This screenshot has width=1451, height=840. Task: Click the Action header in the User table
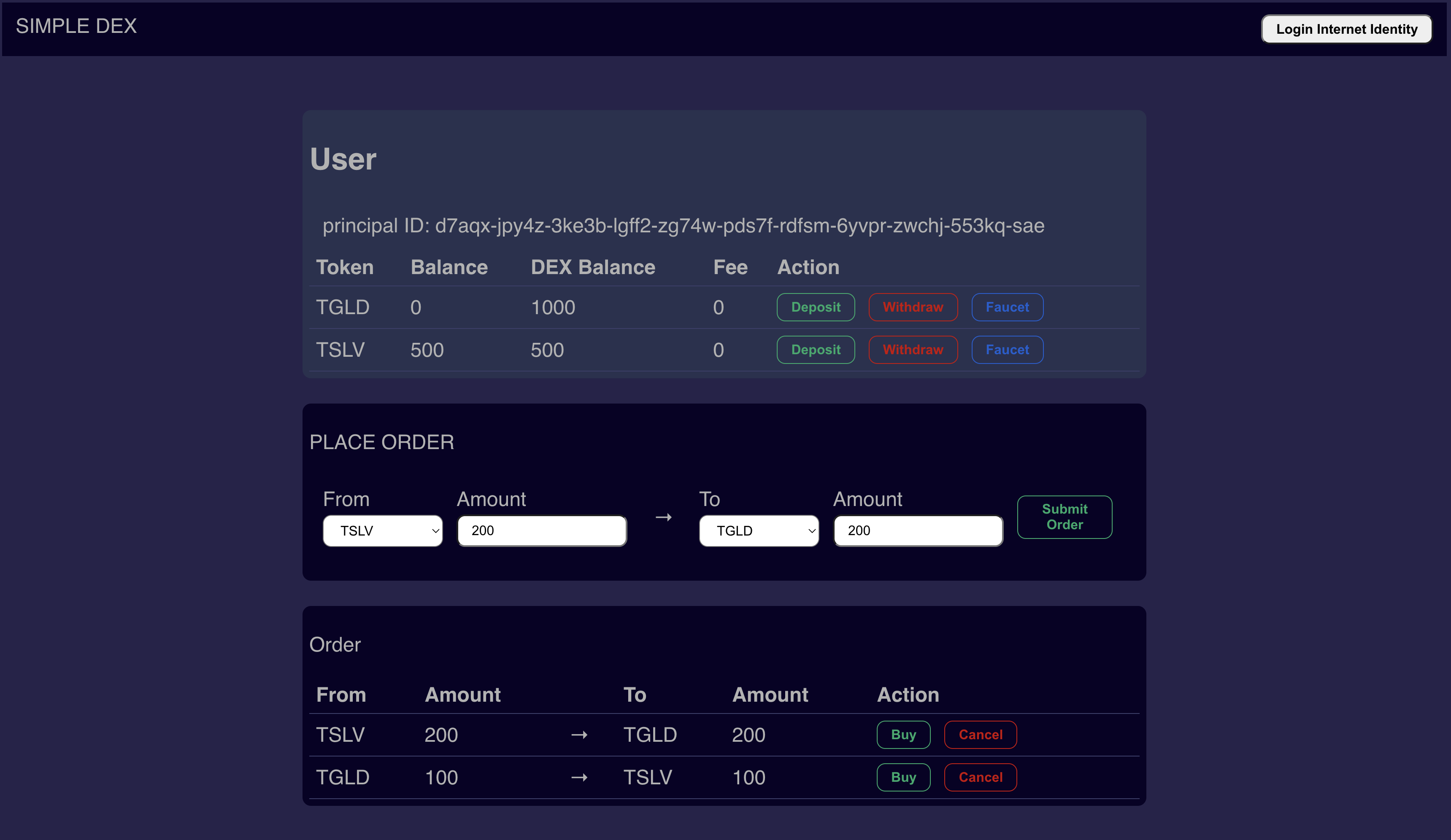point(808,267)
